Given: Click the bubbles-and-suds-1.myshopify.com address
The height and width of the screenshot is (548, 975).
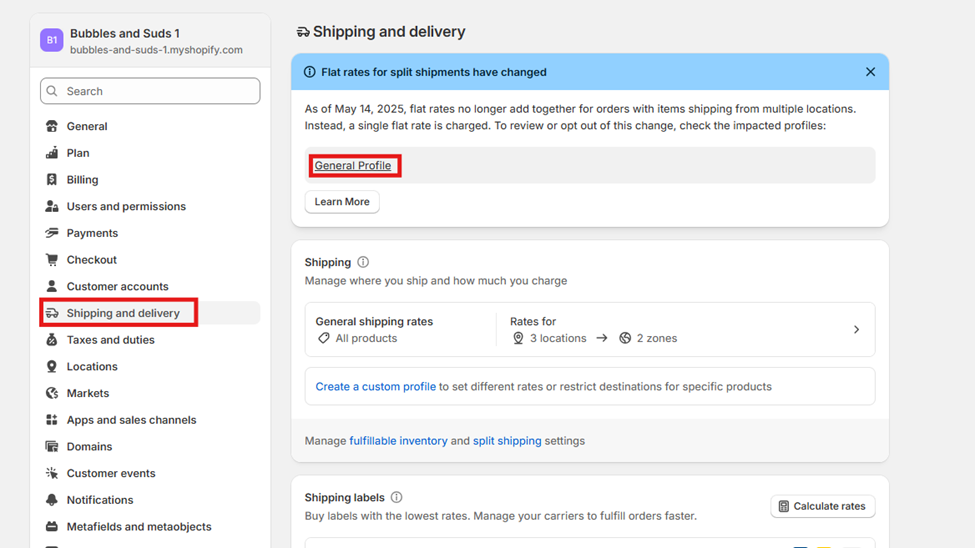Looking at the screenshot, I should tap(156, 50).
